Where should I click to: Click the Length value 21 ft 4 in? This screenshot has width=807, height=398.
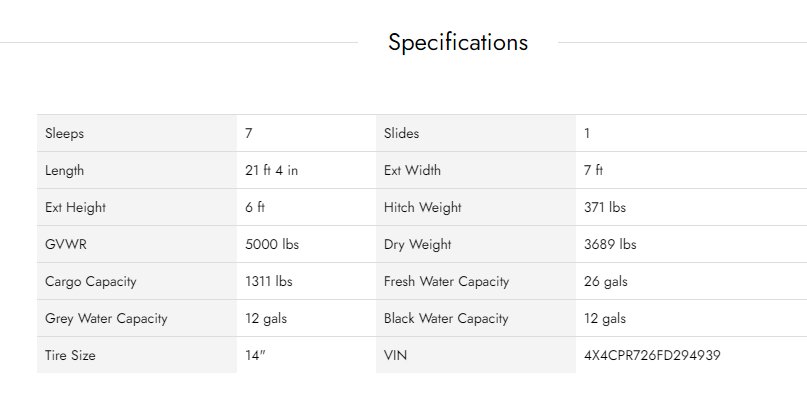pos(271,170)
